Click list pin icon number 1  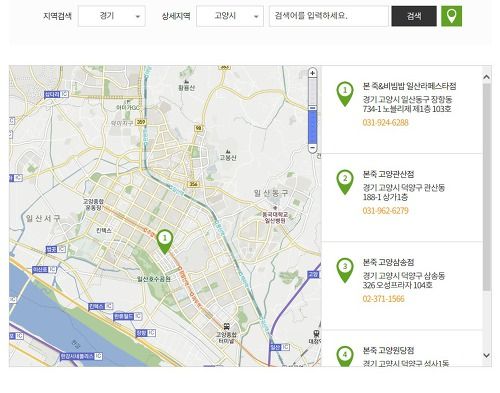tap(345, 94)
